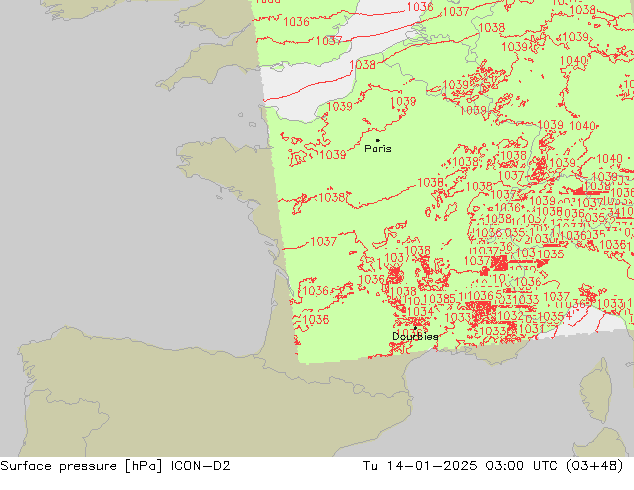
Task: Click the 'Tu 14-01-2025 03:00 UTC (03+48)' timestamp
Action: point(493,466)
